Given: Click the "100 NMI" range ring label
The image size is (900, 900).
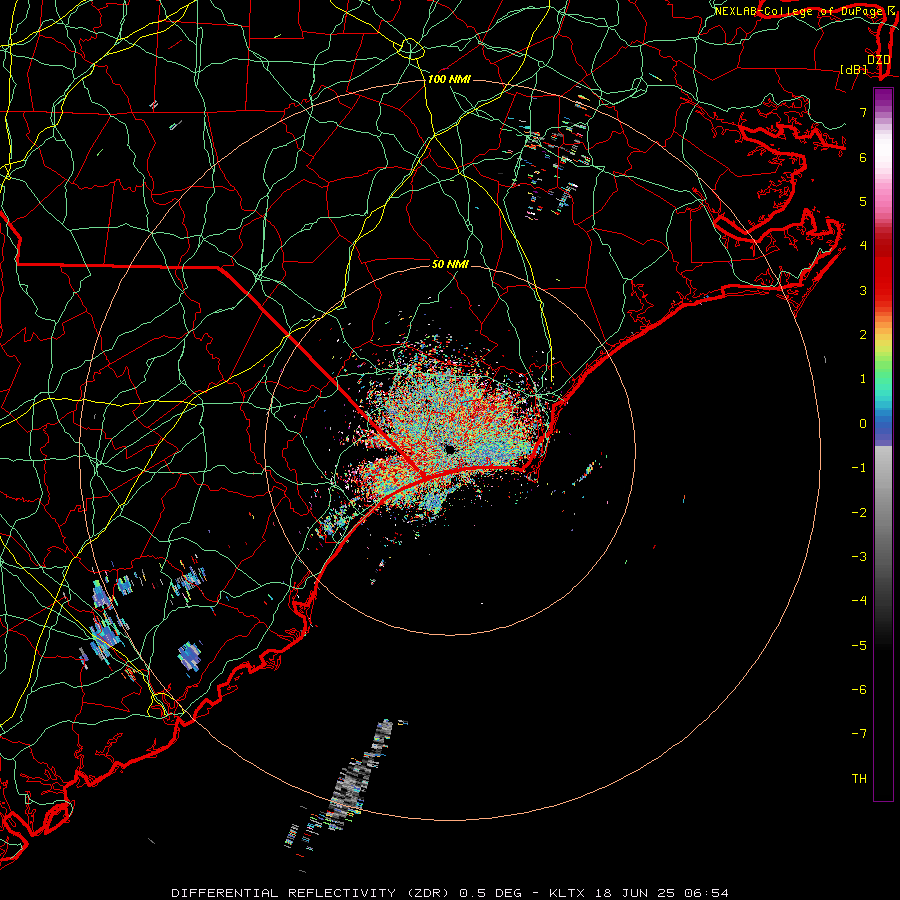Looking at the screenshot, I should (x=449, y=79).
